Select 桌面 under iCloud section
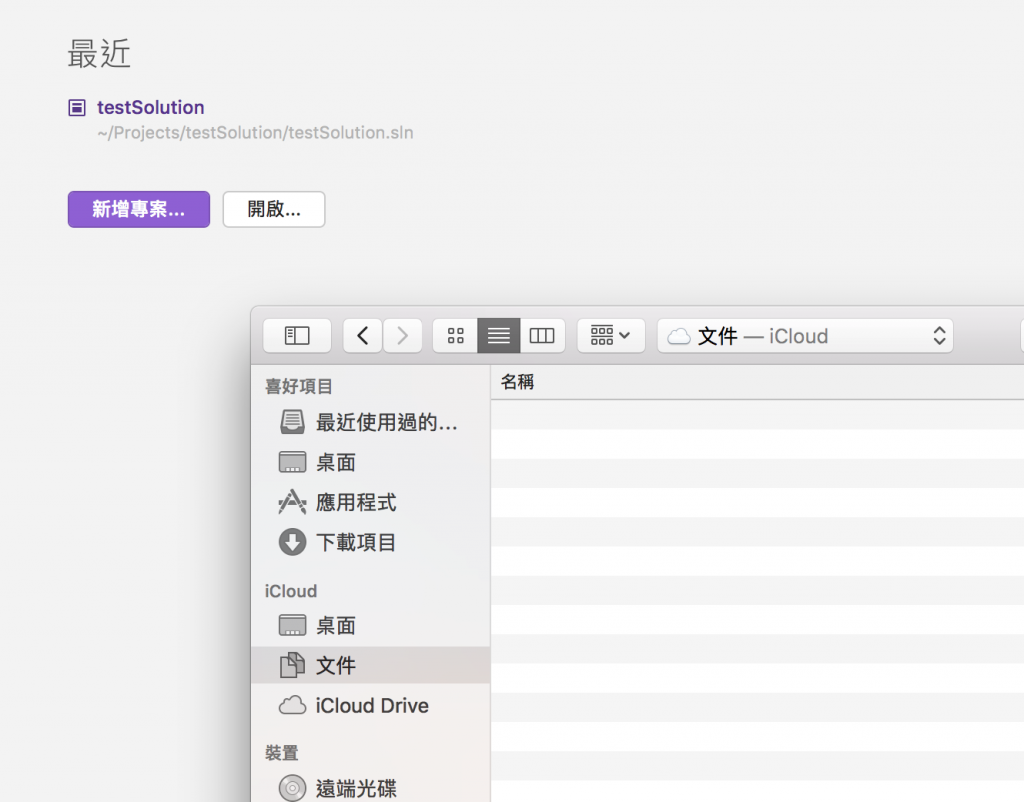1024x802 pixels. click(370, 626)
